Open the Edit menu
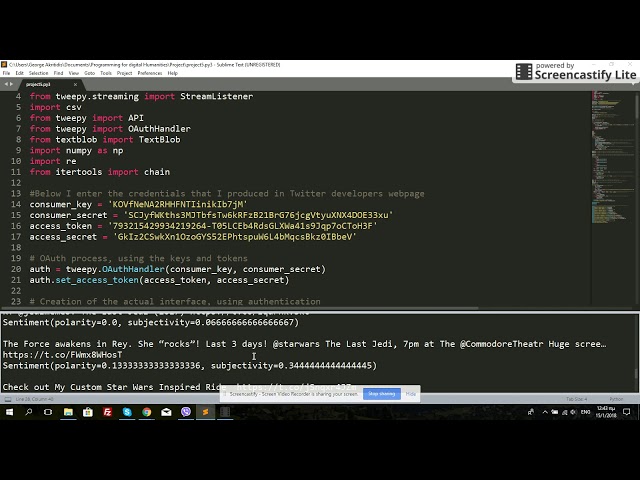640x480 pixels. point(20,73)
